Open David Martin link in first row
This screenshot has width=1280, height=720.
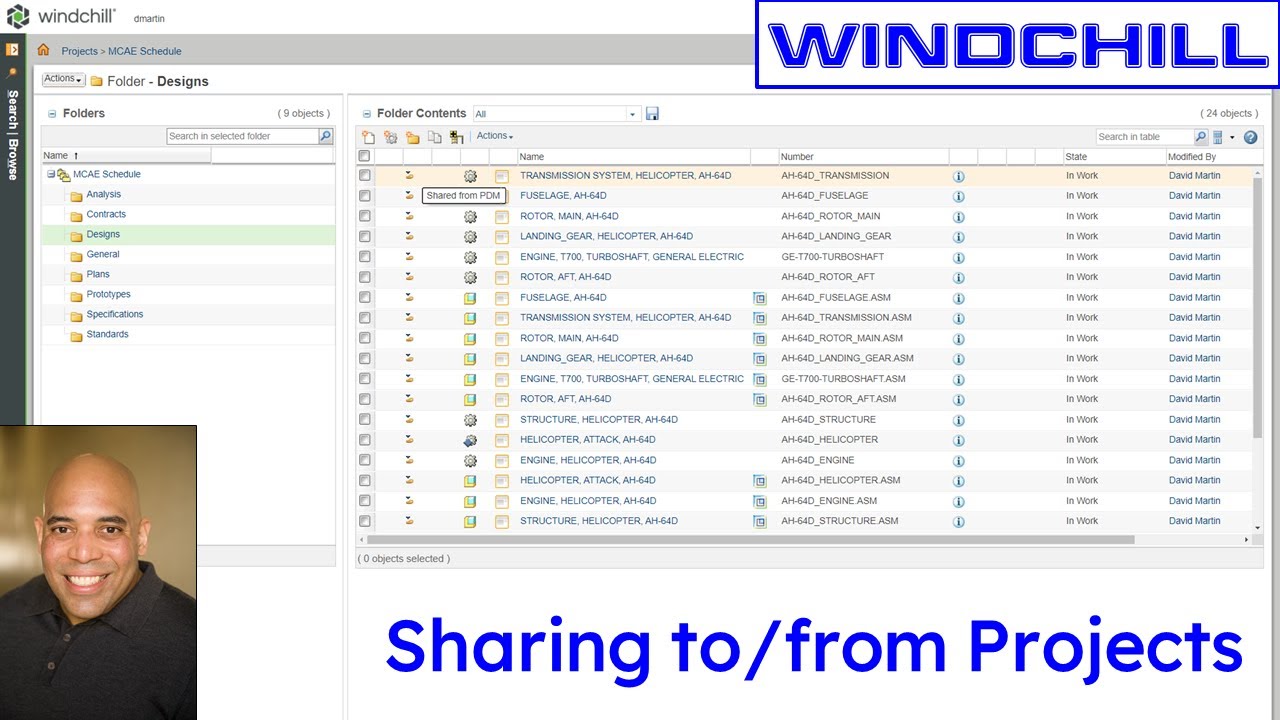1194,176
